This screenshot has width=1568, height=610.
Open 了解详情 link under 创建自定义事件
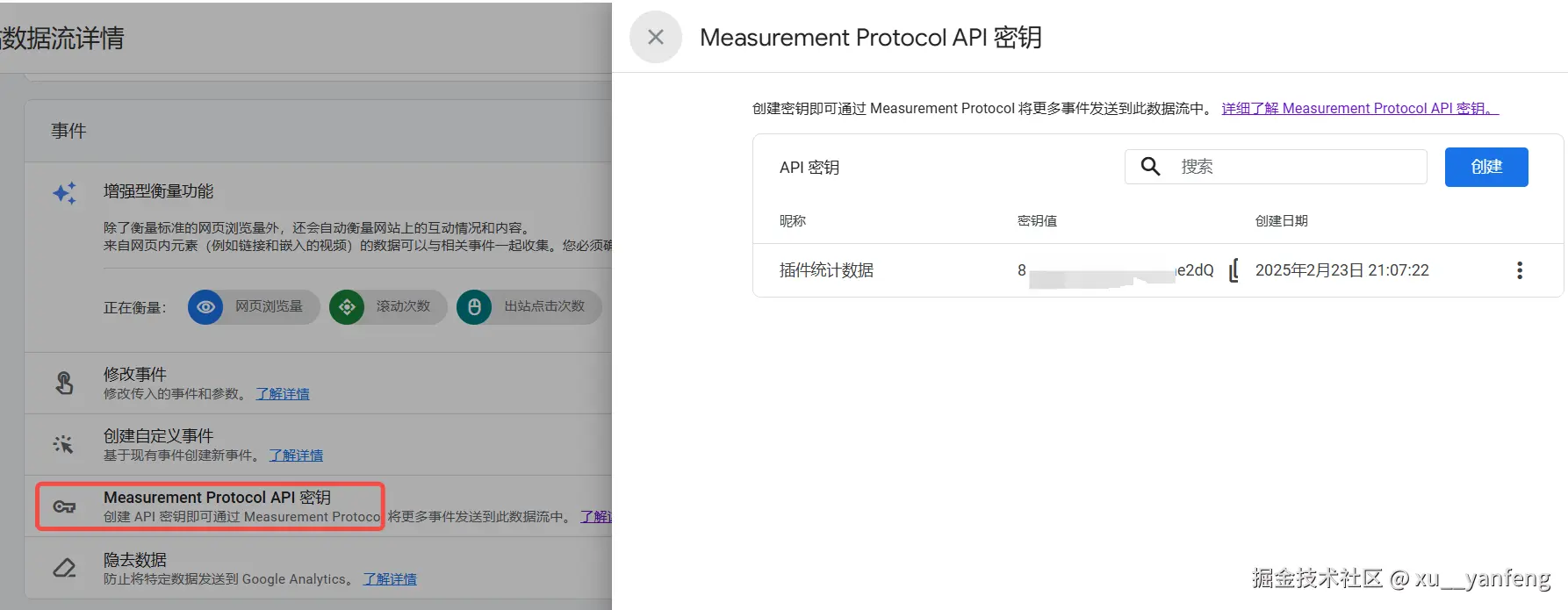296,456
